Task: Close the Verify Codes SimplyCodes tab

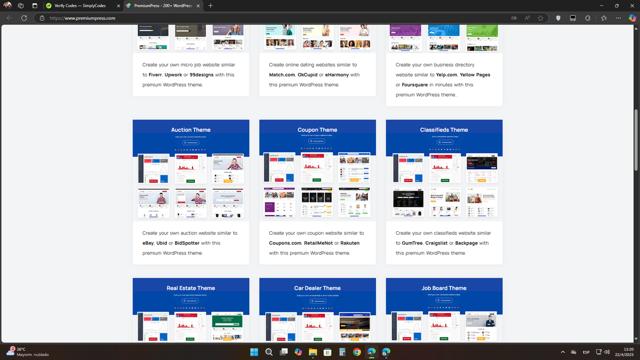Action: (118, 6)
